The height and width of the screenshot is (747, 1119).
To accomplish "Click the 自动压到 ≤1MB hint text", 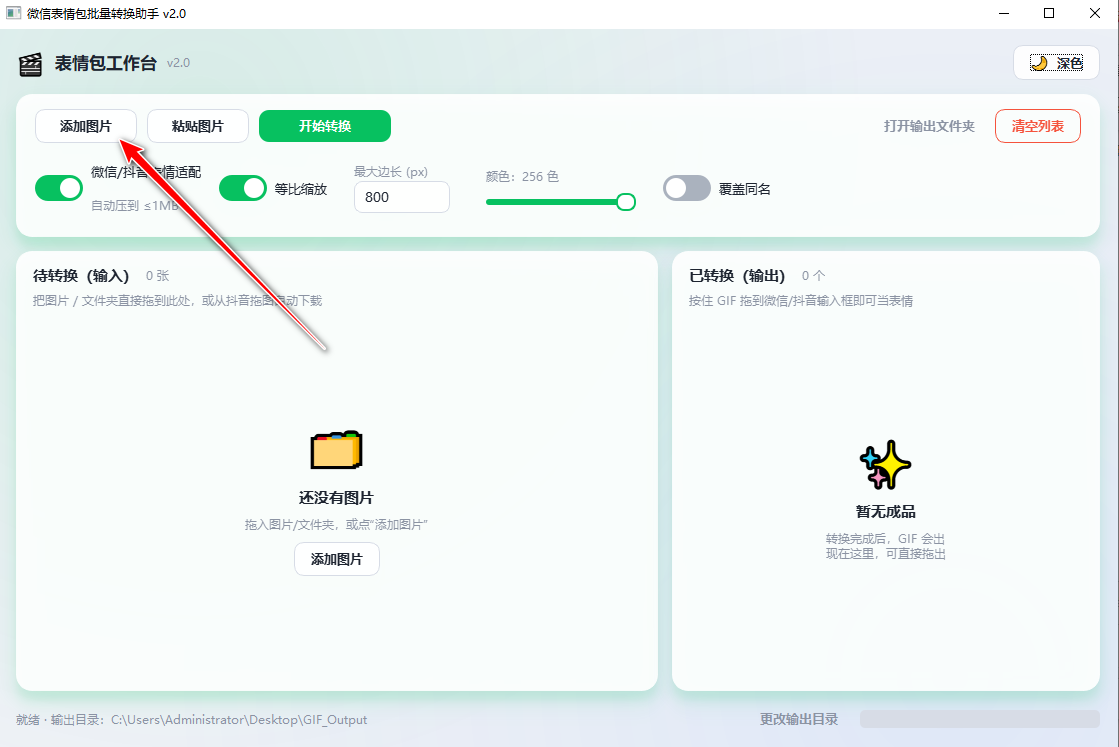I will tap(135, 205).
